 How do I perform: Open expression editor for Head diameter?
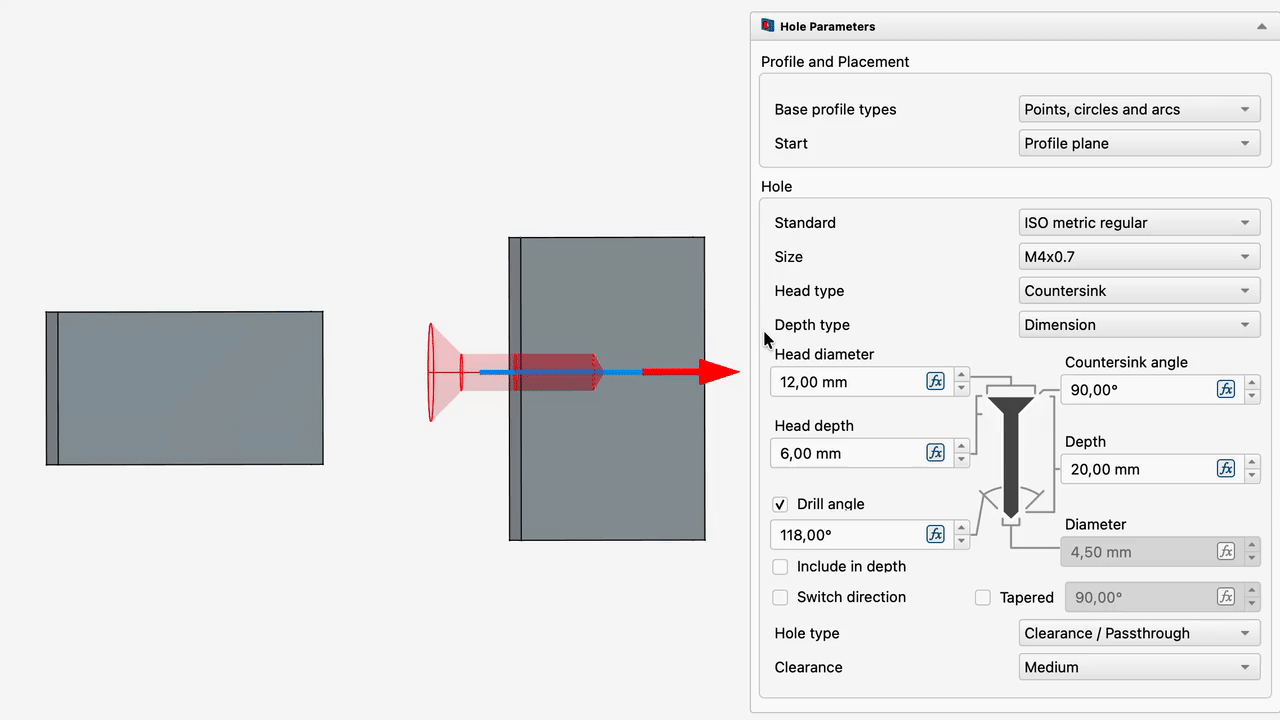(935, 381)
